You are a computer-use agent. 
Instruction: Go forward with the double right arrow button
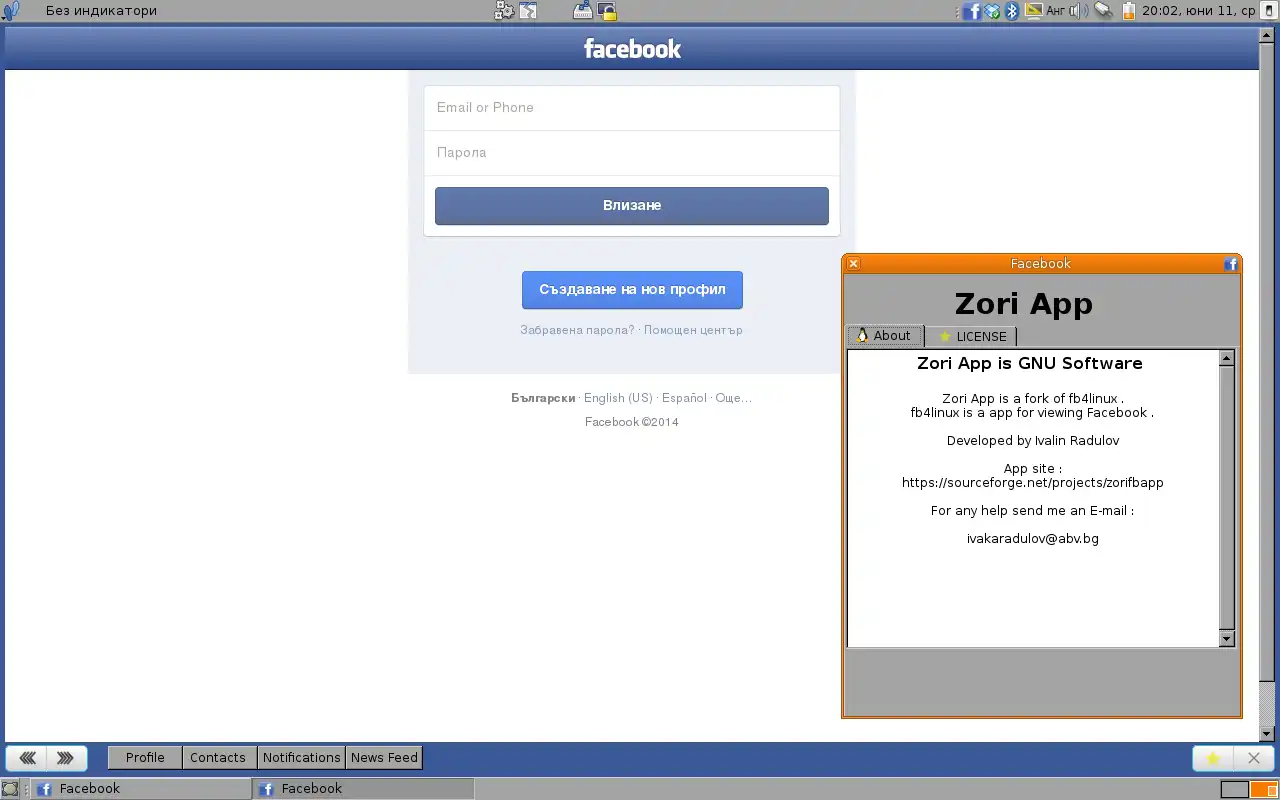point(65,758)
